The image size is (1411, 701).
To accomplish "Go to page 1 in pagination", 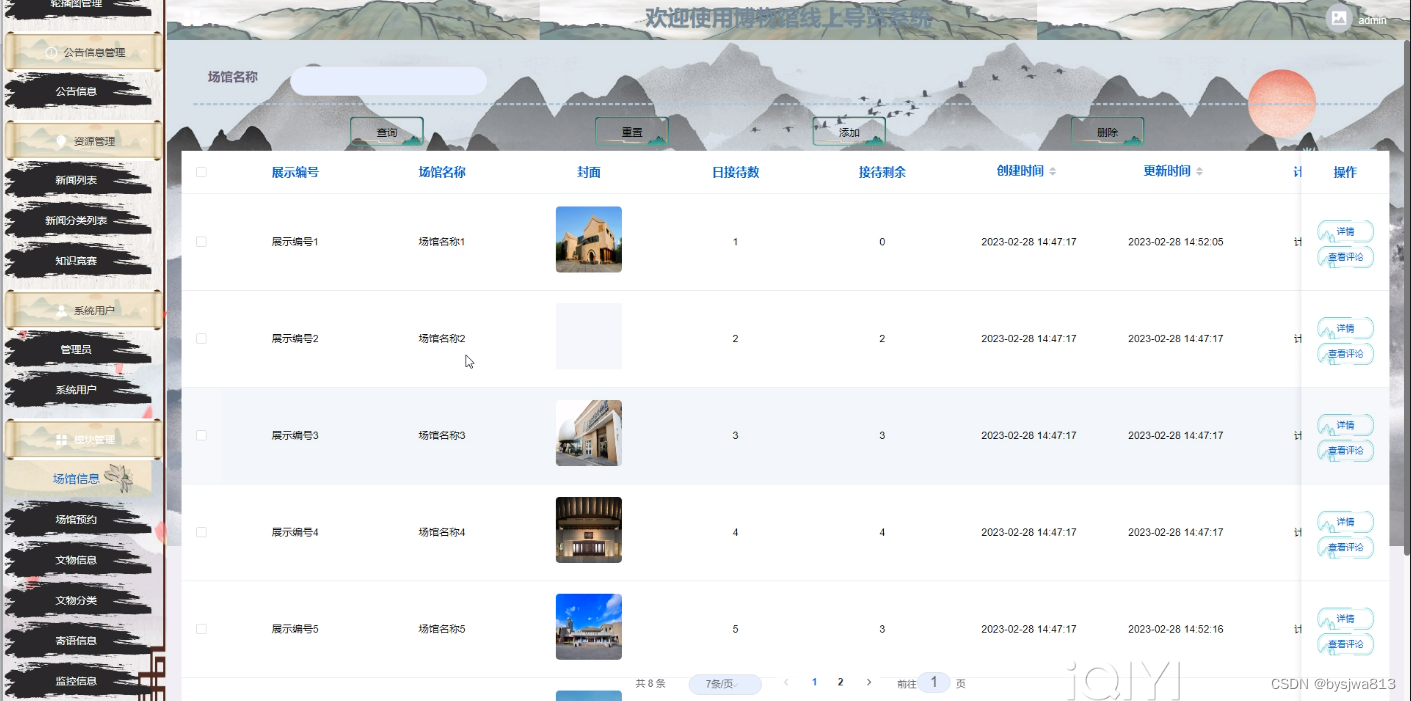I will click(x=814, y=682).
